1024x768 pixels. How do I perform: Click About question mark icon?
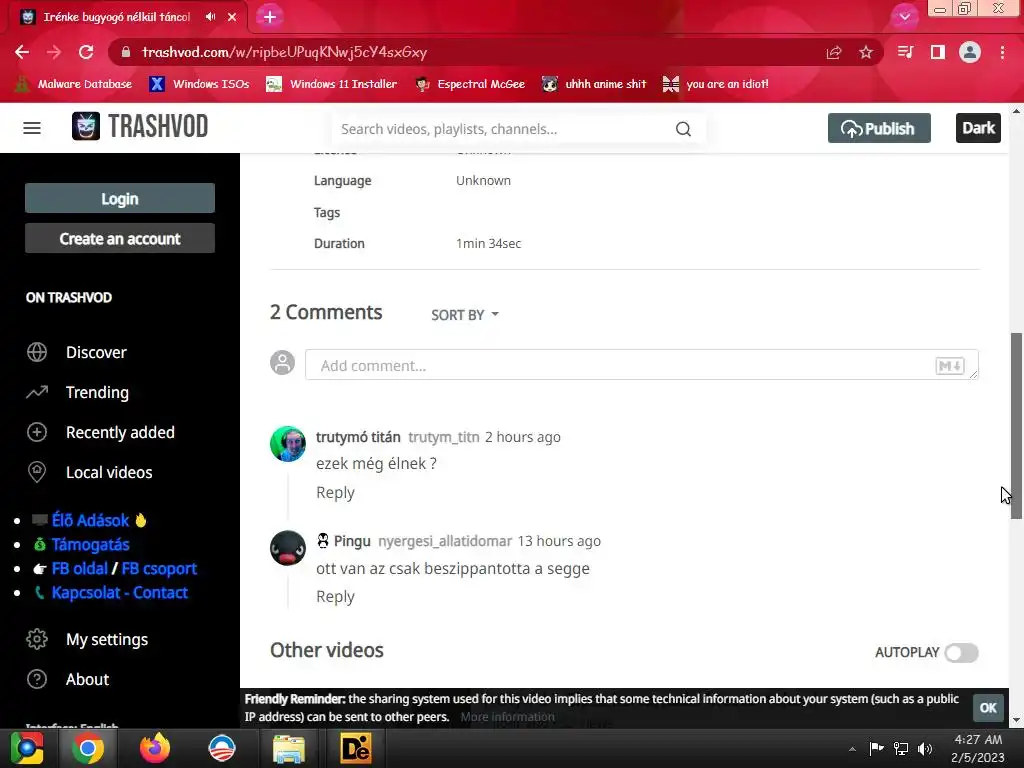[x=37, y=679]
